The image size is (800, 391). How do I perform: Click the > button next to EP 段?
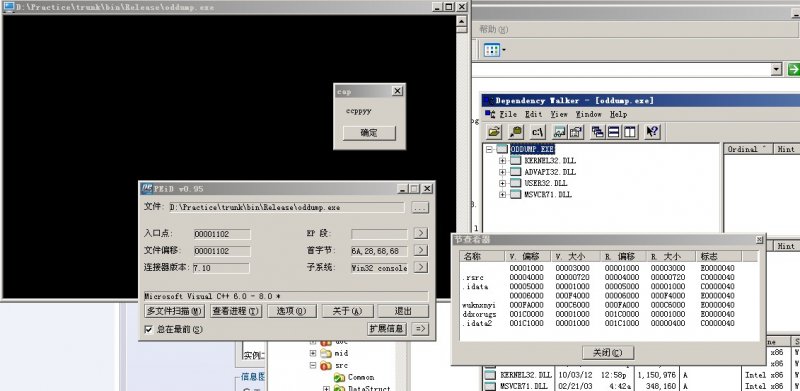click(420, 233)
